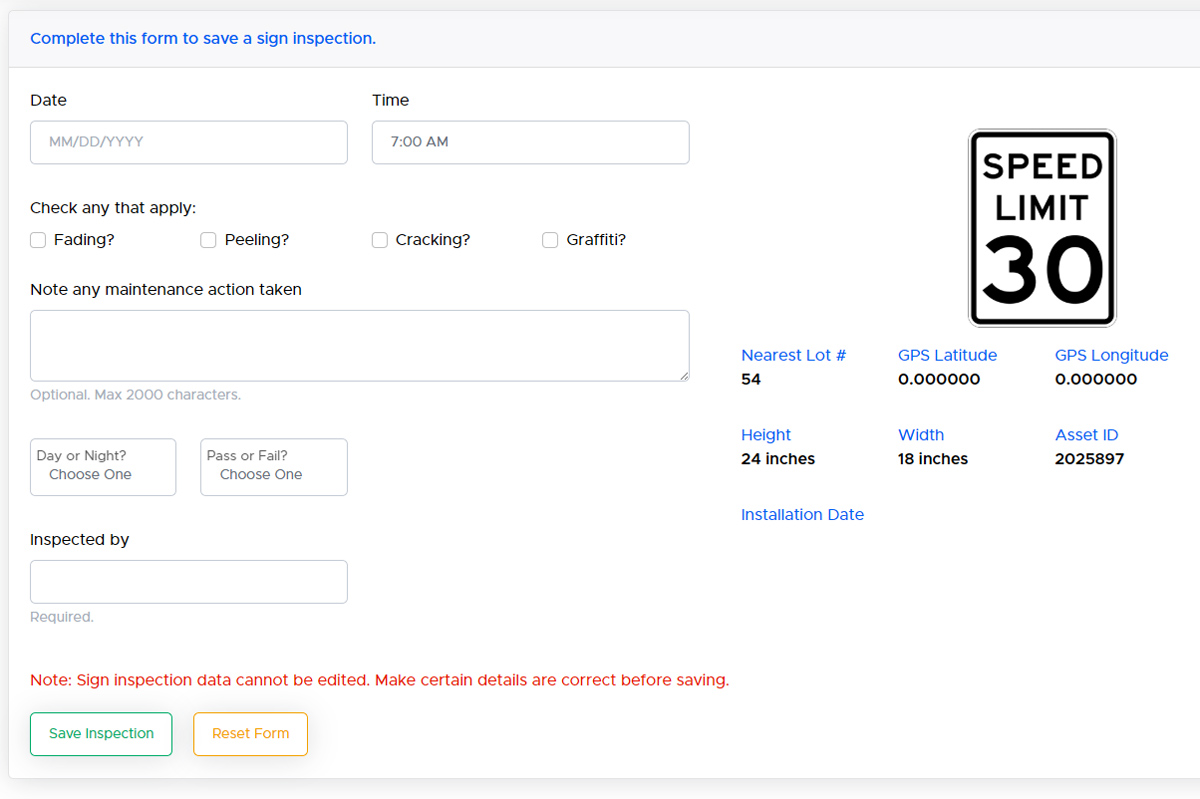Open the Time field set to 7:00 AM
The image size is (1200, 799).
coord(530,142)
